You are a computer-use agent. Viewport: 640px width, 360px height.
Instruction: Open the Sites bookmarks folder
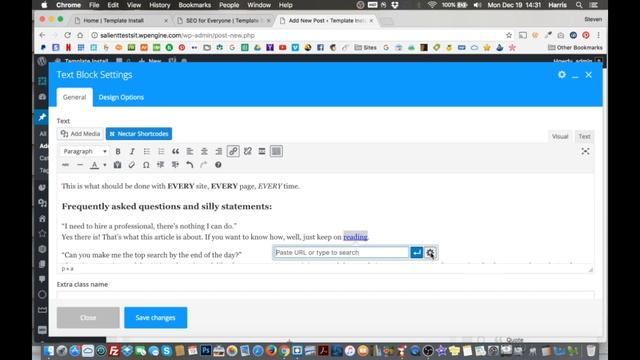(x=366, y=48)
